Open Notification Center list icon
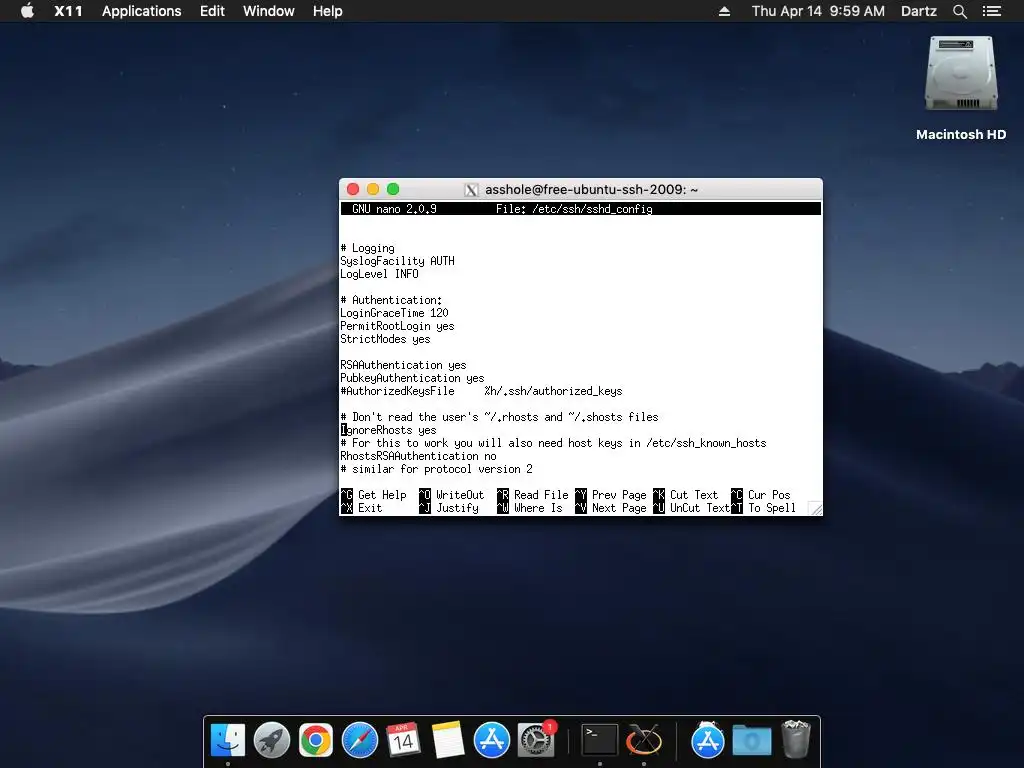Screen dimensions: 1024x768 (x=991, y=11)
